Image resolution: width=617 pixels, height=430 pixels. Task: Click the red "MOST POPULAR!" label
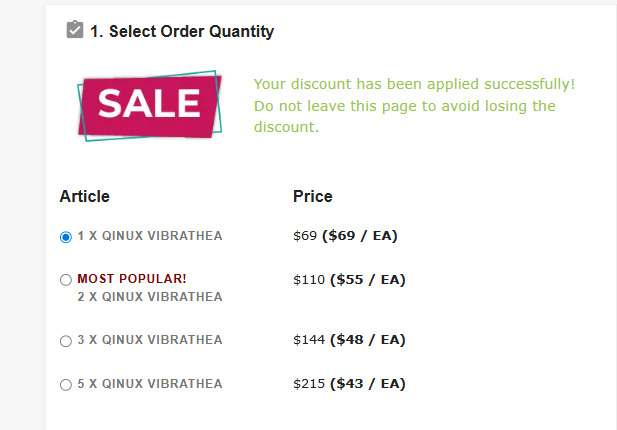coord(132,279)
